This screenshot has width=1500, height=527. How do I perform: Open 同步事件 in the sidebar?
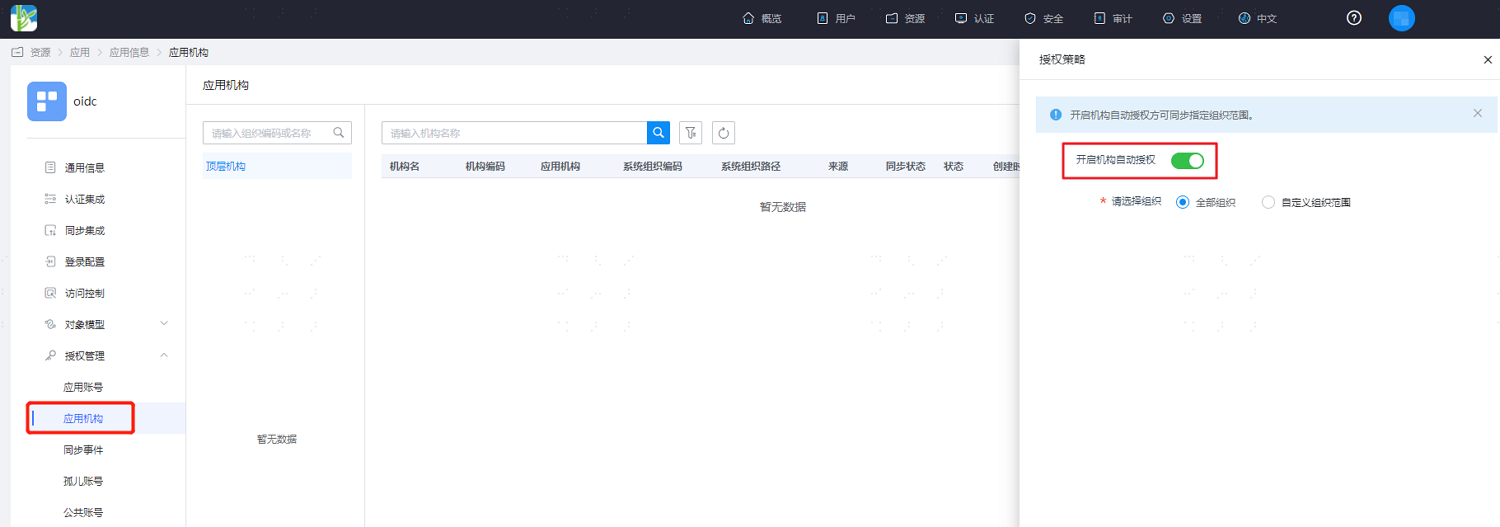83,450
